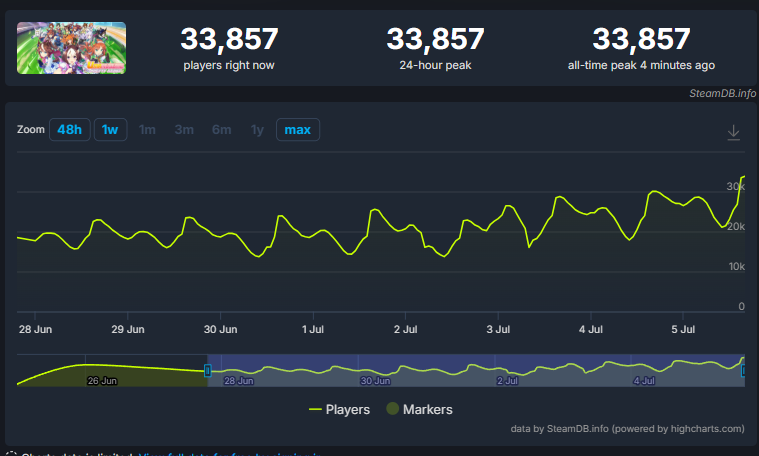This screenshot has width=759, height=456.
Task: Click the selected range in the navigator
Action: click(x=476, y=370)
